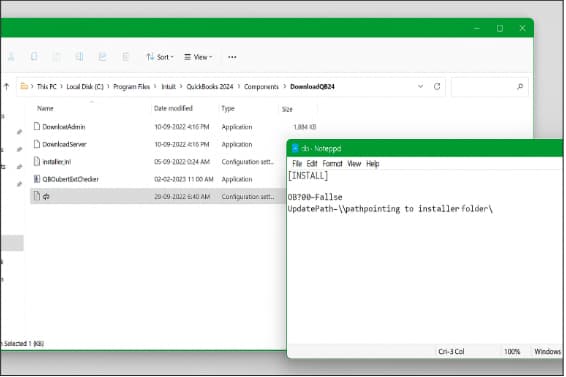Open the See more ellipsis menu

tap(232, 57)
